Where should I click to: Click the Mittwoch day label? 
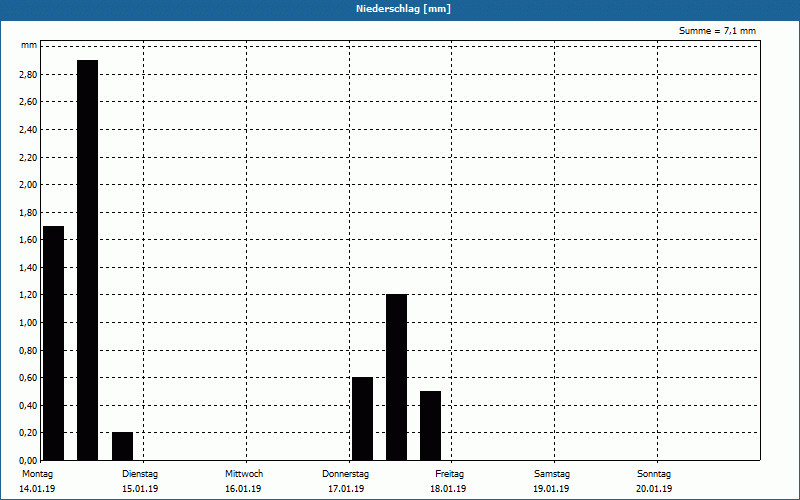click(x=244, y=474)
